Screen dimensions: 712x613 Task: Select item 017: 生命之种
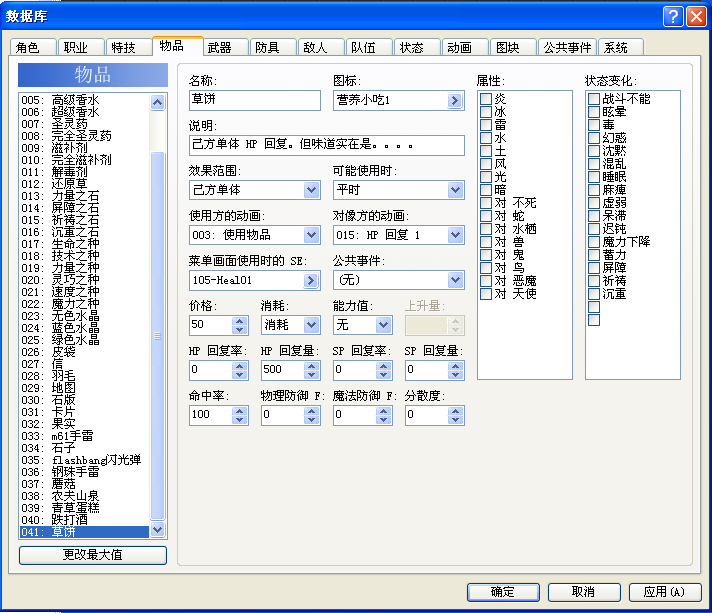coord(84,244)
